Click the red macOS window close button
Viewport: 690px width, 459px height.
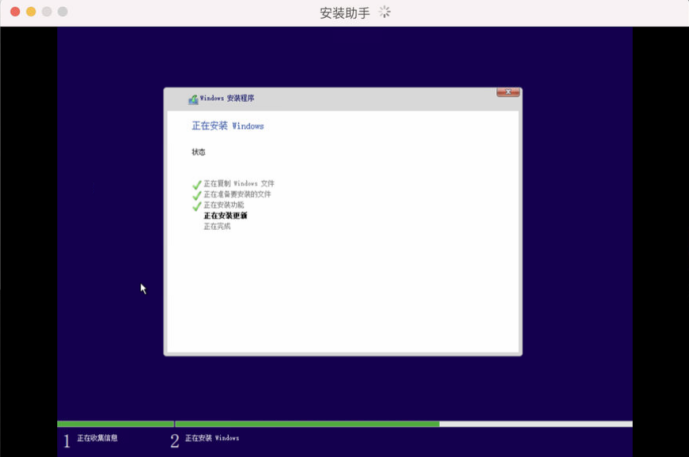pyautogui.click(x=15, y=12)
